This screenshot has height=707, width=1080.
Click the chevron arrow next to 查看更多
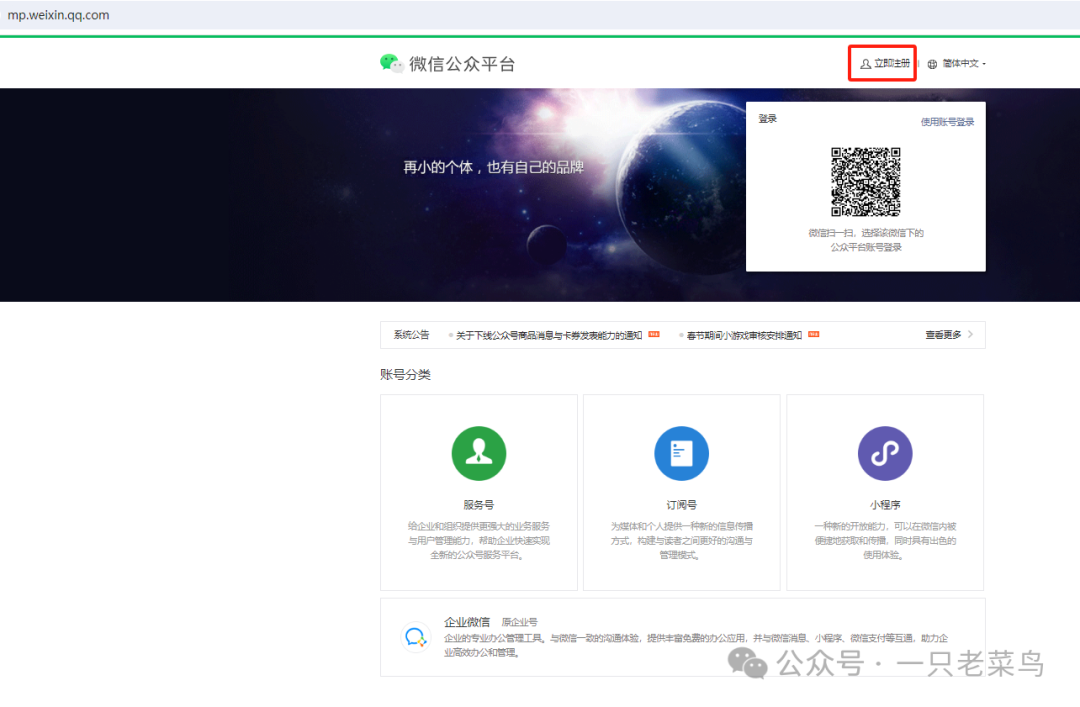point(970,334)
